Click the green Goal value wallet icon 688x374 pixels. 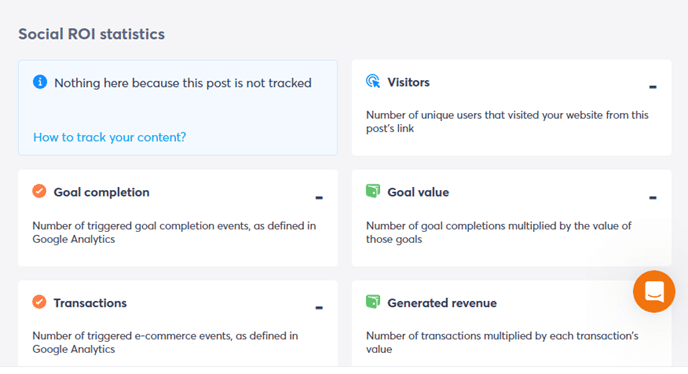(x=373, y=191)
